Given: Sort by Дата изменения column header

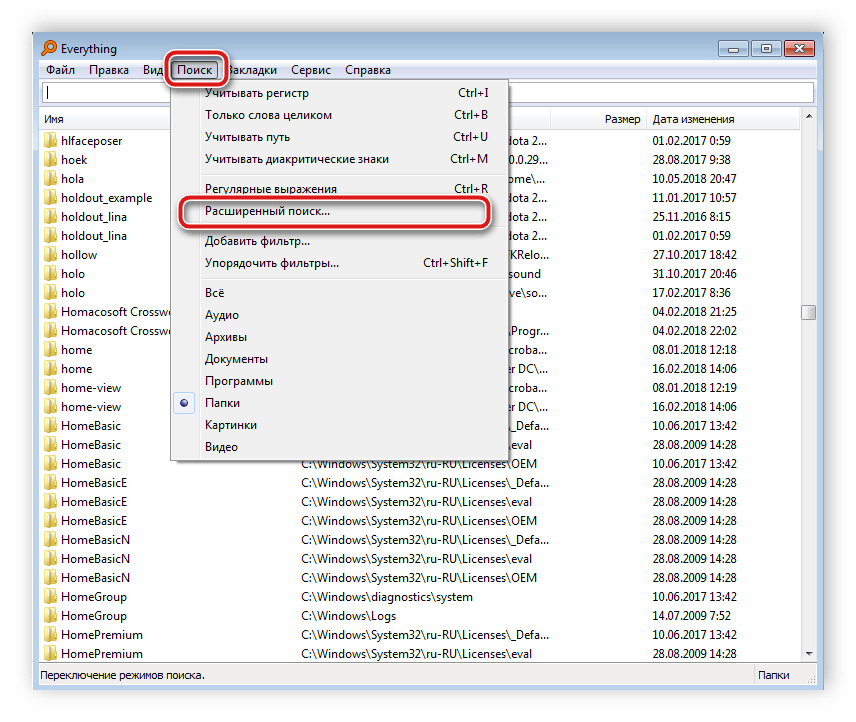Looking at the screenshot, I should tap(693, 119).
